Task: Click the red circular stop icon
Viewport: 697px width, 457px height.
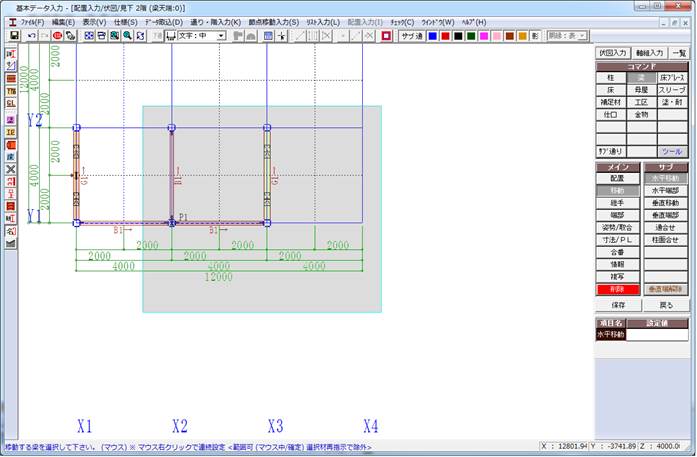Action: click(x=57, y=36)
